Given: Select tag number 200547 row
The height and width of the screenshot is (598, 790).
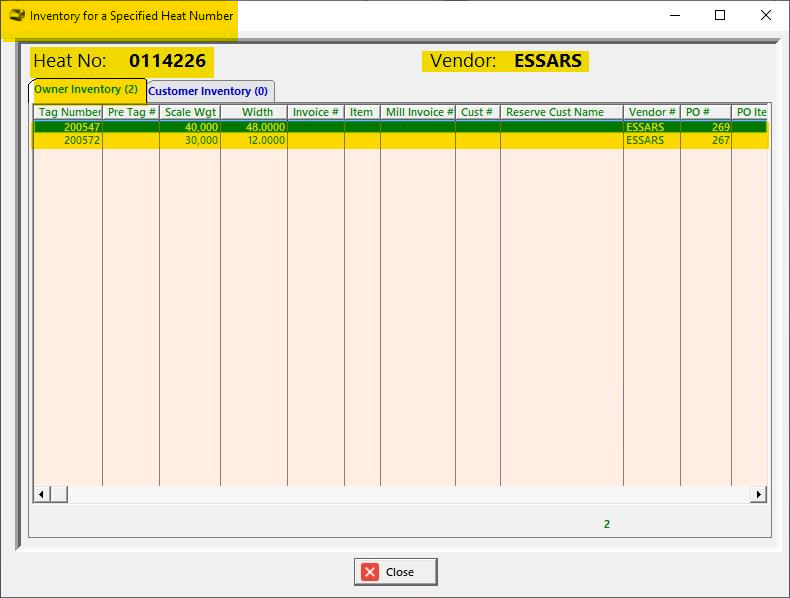Looking at the screenshot, I should pyautogui.click(x=401, y=127).
